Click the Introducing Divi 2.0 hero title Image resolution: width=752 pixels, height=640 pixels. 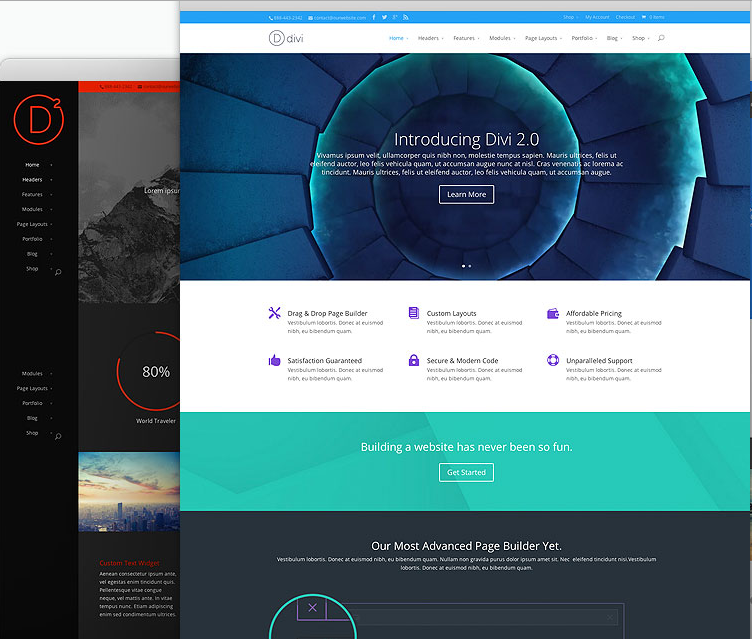(x=466, y=139)
